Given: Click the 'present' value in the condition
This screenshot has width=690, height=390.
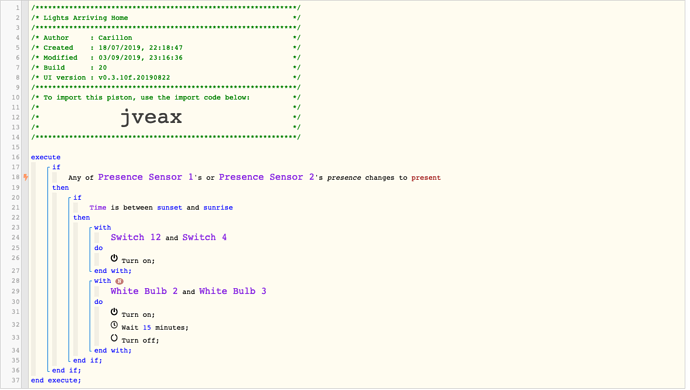Looking at the screenshot, I should pos(426,178).
